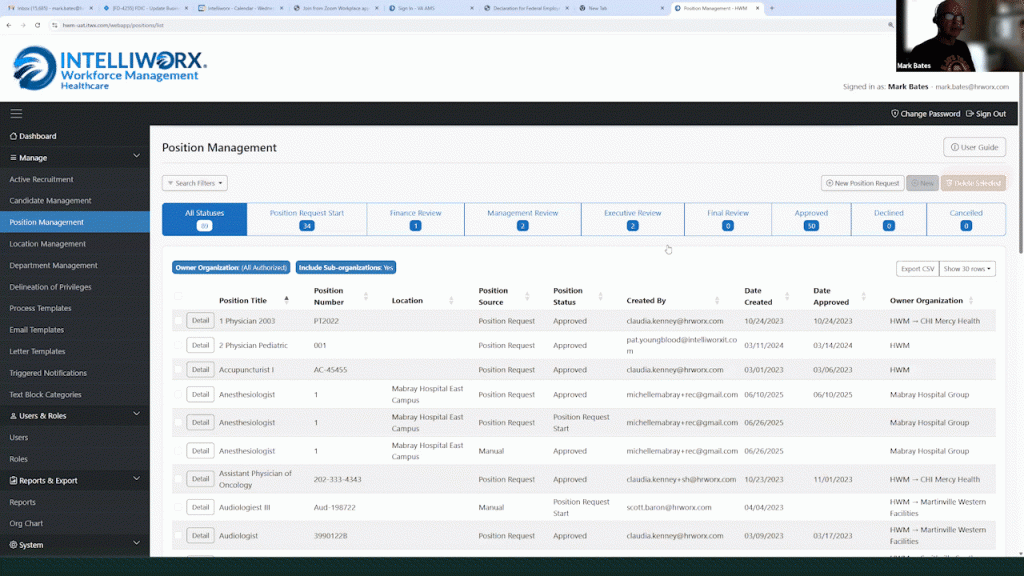The width and height of the screenshot is (1024, 576).
Task: Click Sign Out
Action: [x=985, y=114]
